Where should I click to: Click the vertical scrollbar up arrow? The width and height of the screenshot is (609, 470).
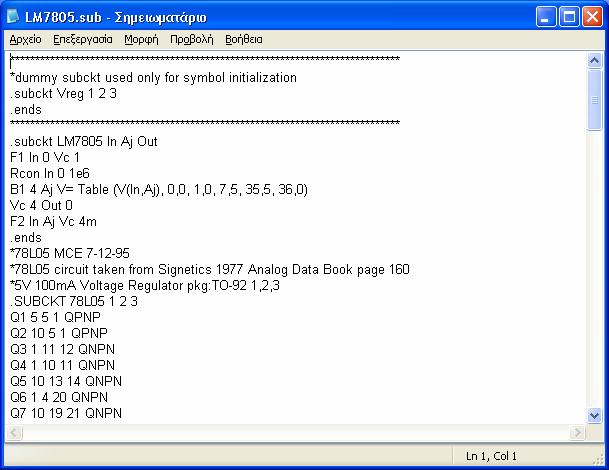pos(595,61)
